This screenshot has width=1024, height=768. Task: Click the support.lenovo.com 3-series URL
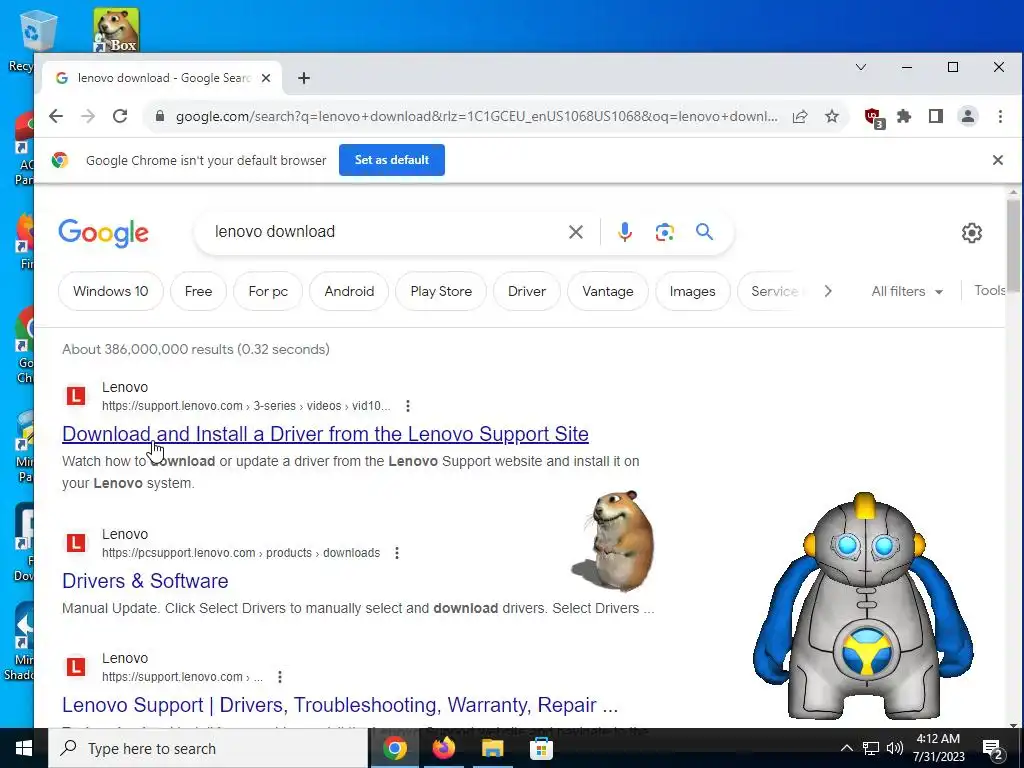(x=246, y=406)
